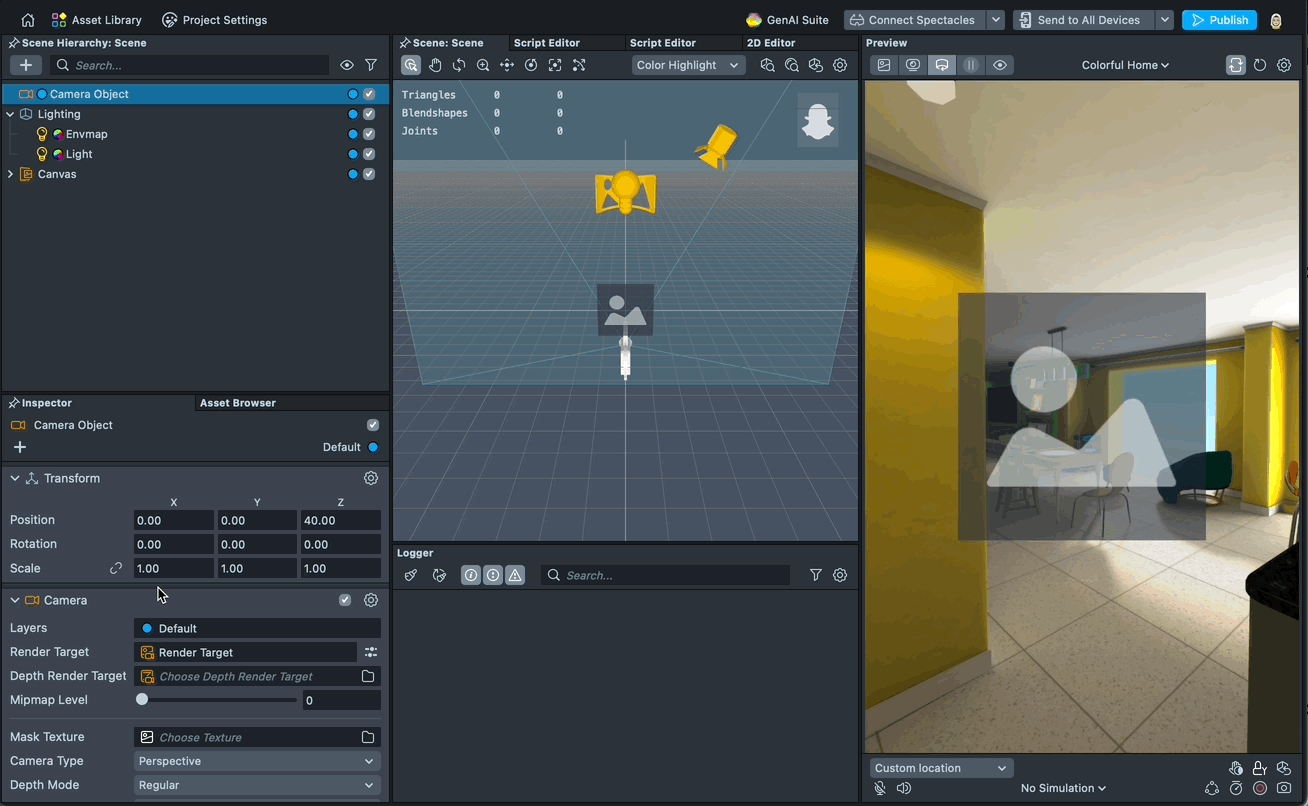The image size is (1308, 806).
Task: Open the 2D Editor tab
Action: click(770, 42)
